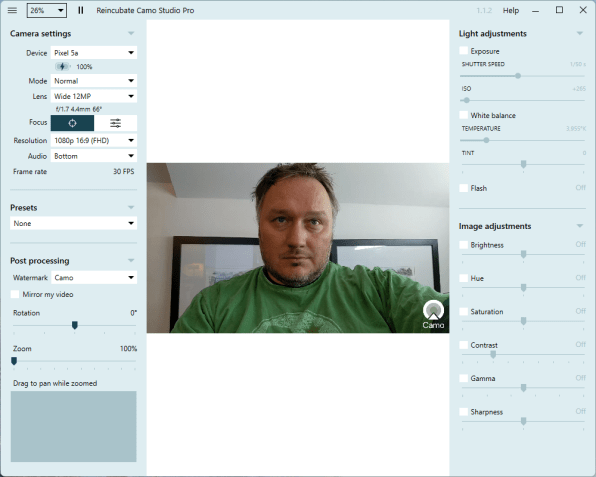The height and width of the screenshot is (477, 596).
Task: Minimize the Camo Studio window
Action: [x=536, y=11]
